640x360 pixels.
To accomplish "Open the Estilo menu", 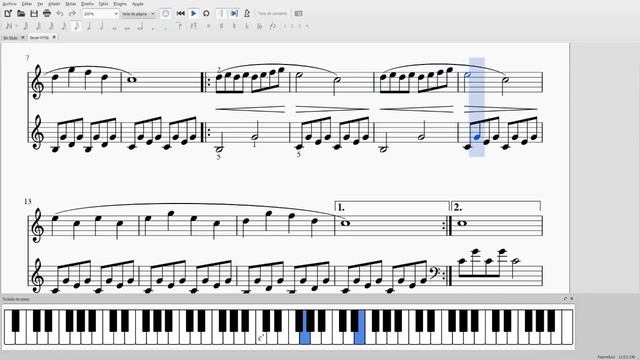I will [104, 4].
